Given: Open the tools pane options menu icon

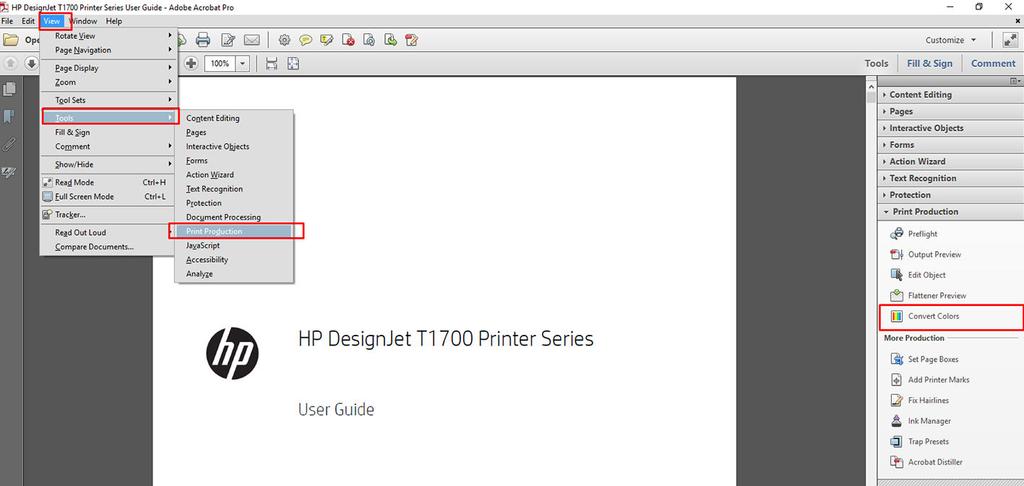Looking at the screenshot, I should pyautogui.click(x=1016, y=81).
